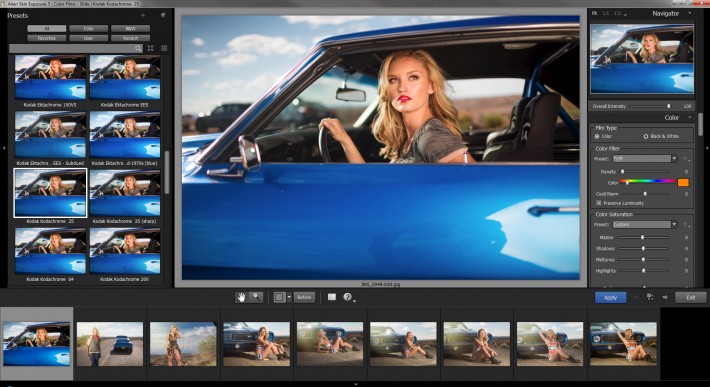
Task: Choose Kodak Ektachrome EES - Subdued preset
Action: (x=50, y=135)
